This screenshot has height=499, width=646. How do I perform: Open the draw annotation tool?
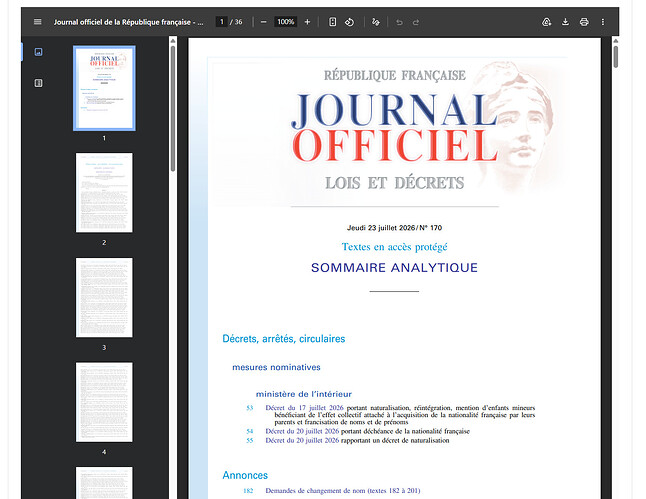[x=375, y=22]
